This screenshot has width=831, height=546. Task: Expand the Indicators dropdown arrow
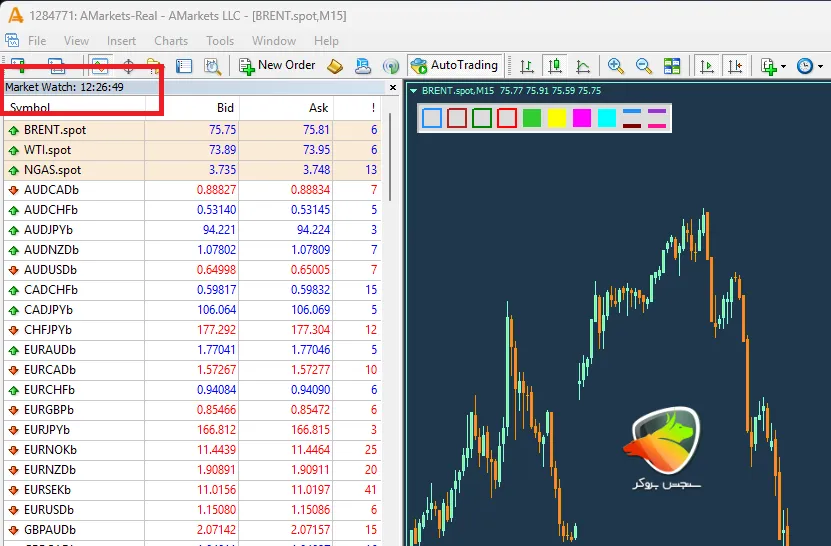tap(783, 66)
